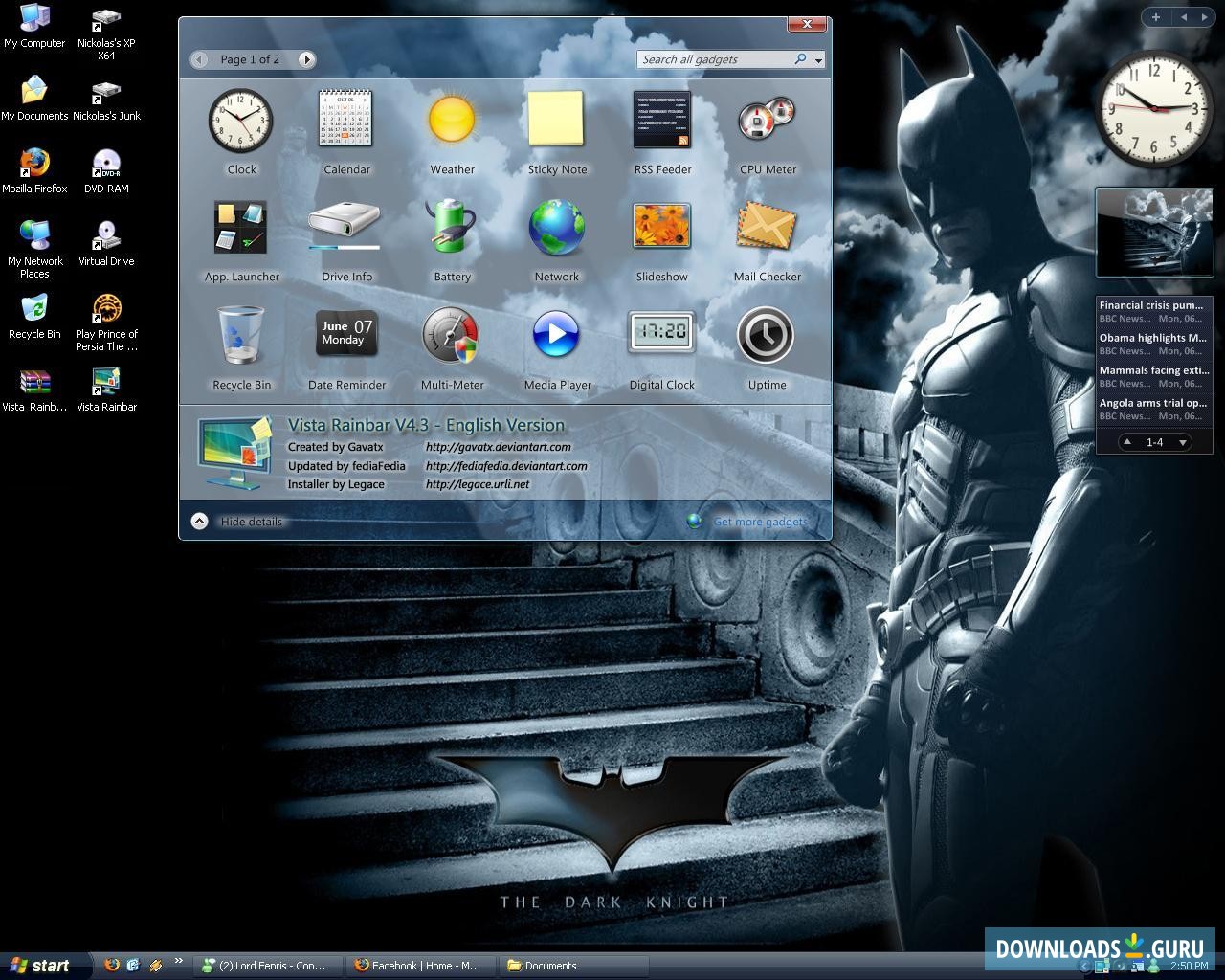Screen dimensions: 1225x980
Task: Show next feed headlines with down arrow
Action: coord(1183,442)
